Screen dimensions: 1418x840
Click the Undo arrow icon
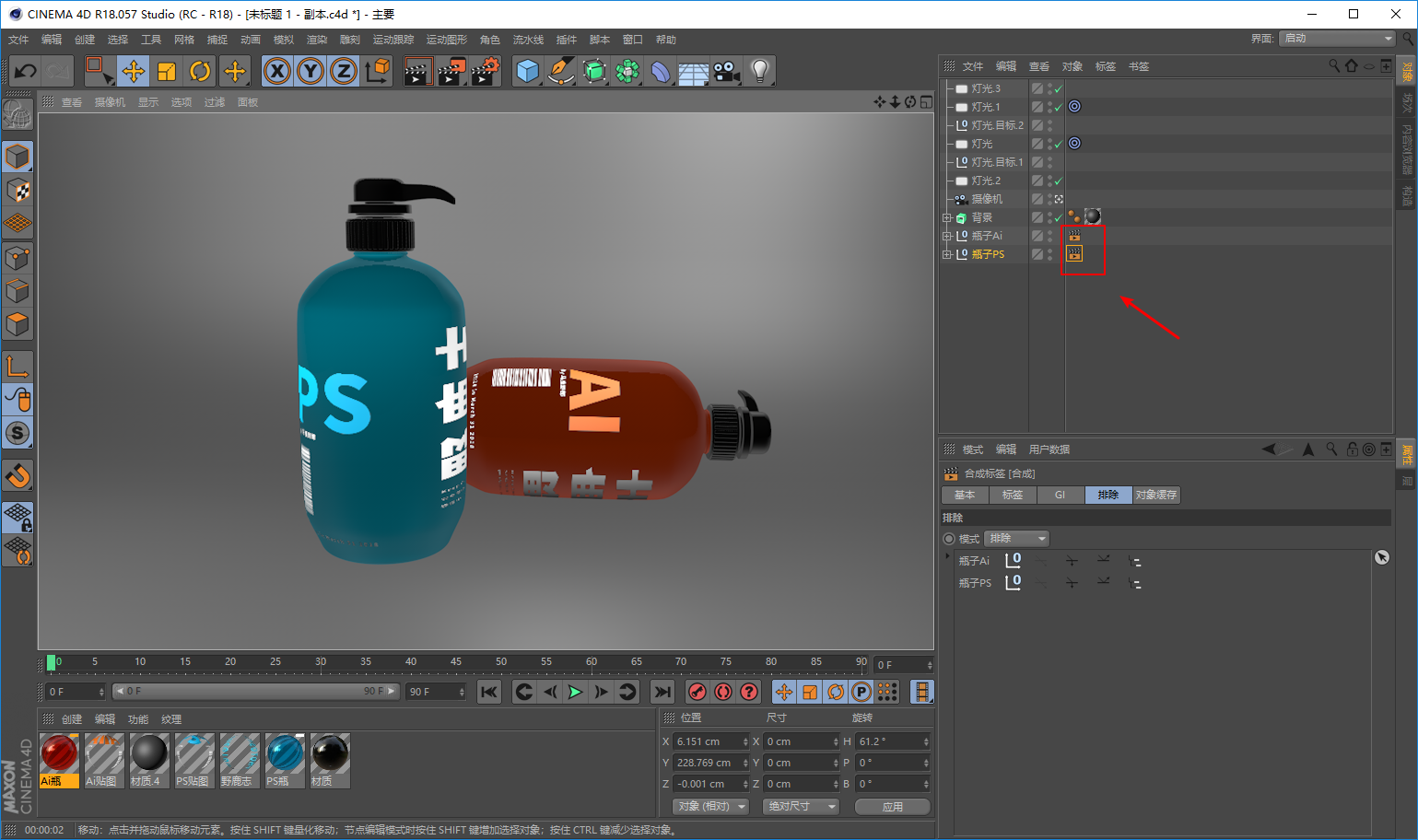pos(26,71)
